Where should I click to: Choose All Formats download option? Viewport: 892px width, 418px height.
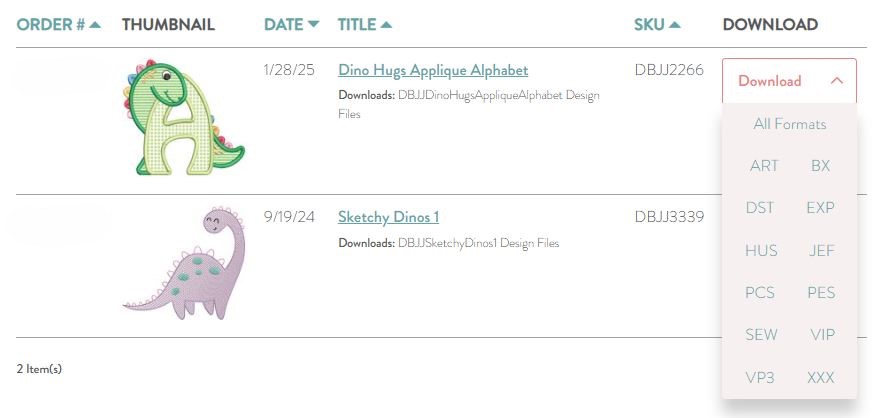click(790, 124)
